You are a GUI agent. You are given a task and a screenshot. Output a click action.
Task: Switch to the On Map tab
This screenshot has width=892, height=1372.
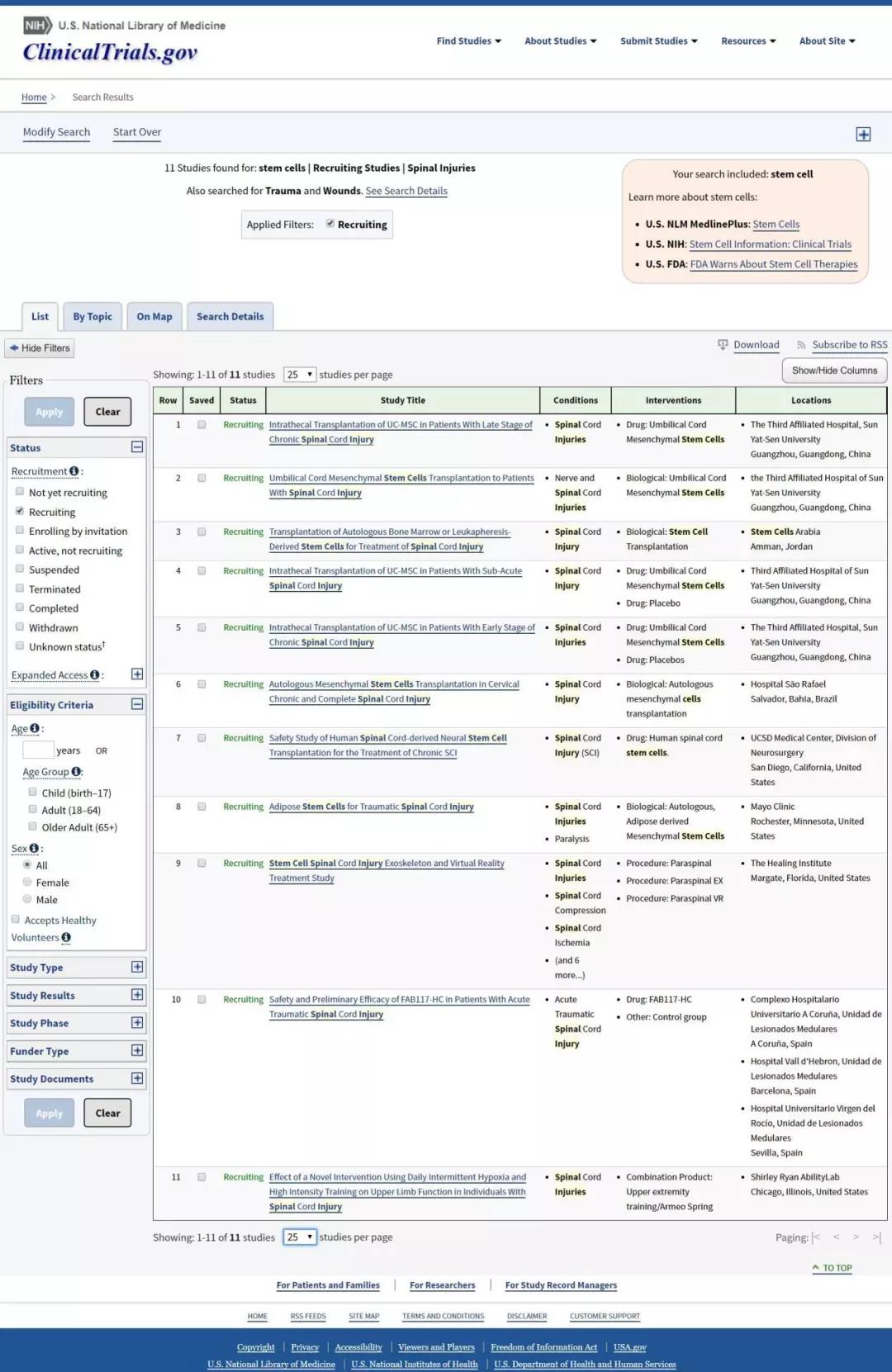154,316
